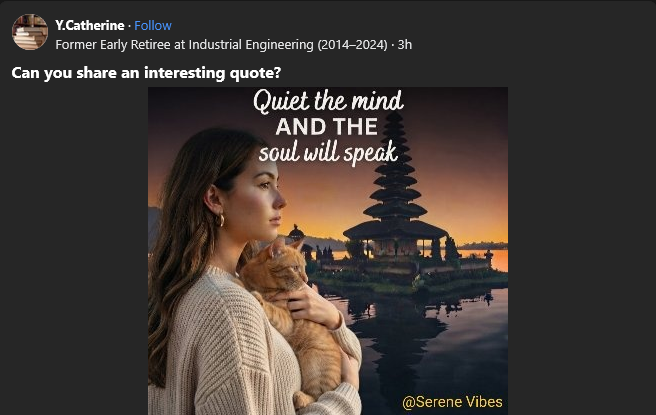Click the 'Quiet the mind' script text
The image size is (656, 415).
click(328, 101)
